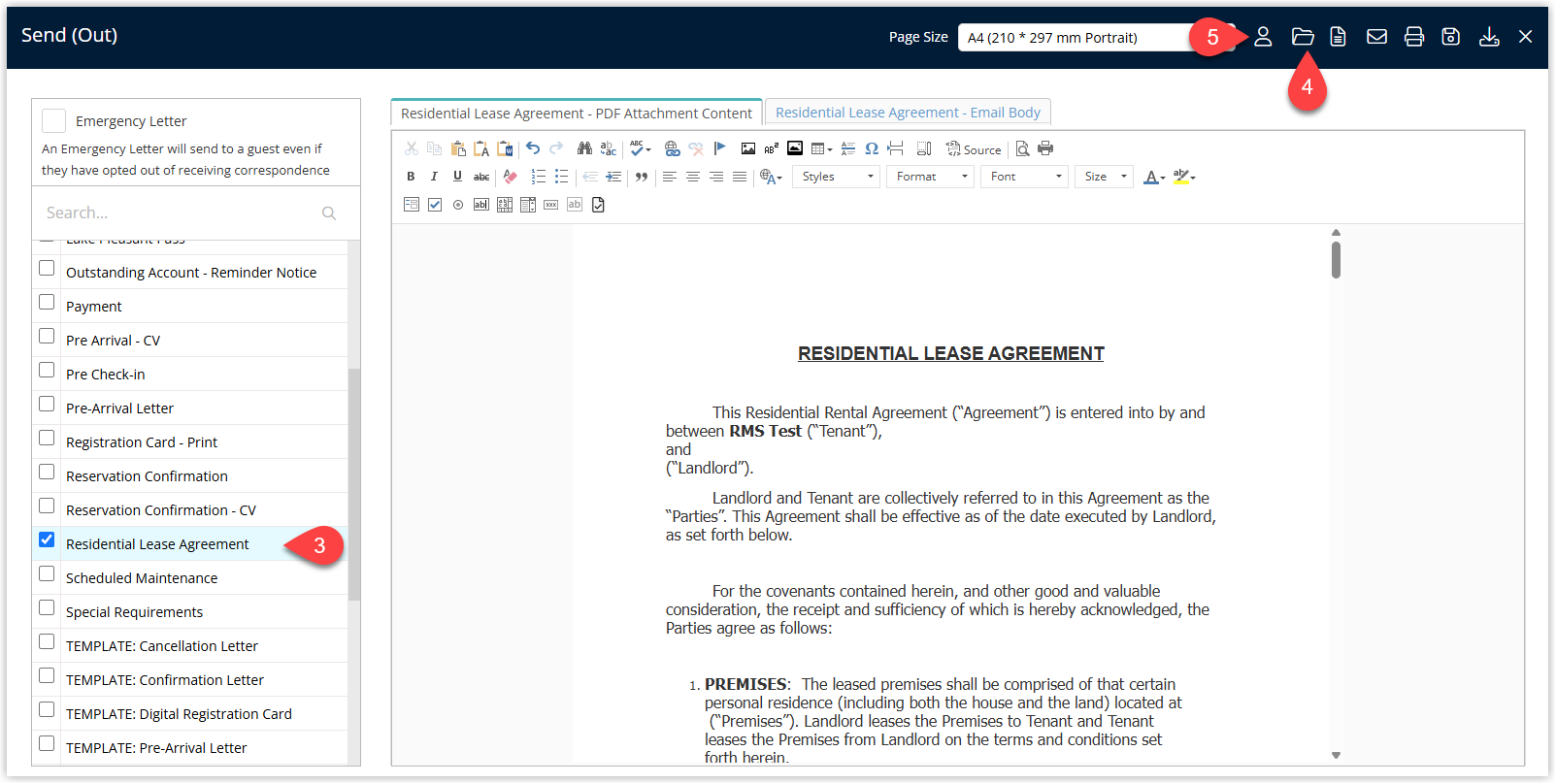The width and height of the screenshot is (1556, 784).
Task: Click Paste from Word icon
Action: (x=505, y=148)
